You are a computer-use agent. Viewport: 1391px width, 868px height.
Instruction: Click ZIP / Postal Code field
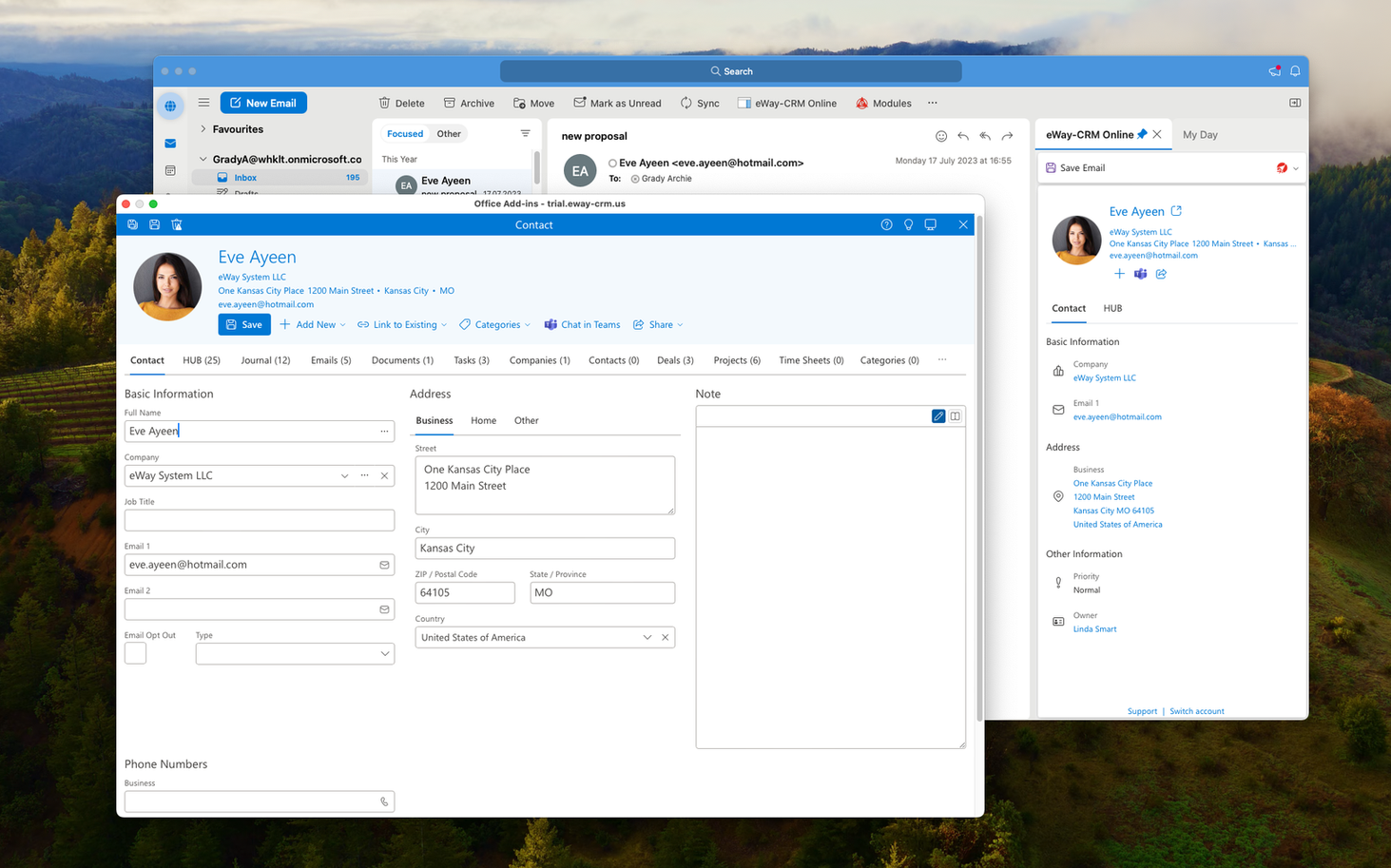(465, 593)
